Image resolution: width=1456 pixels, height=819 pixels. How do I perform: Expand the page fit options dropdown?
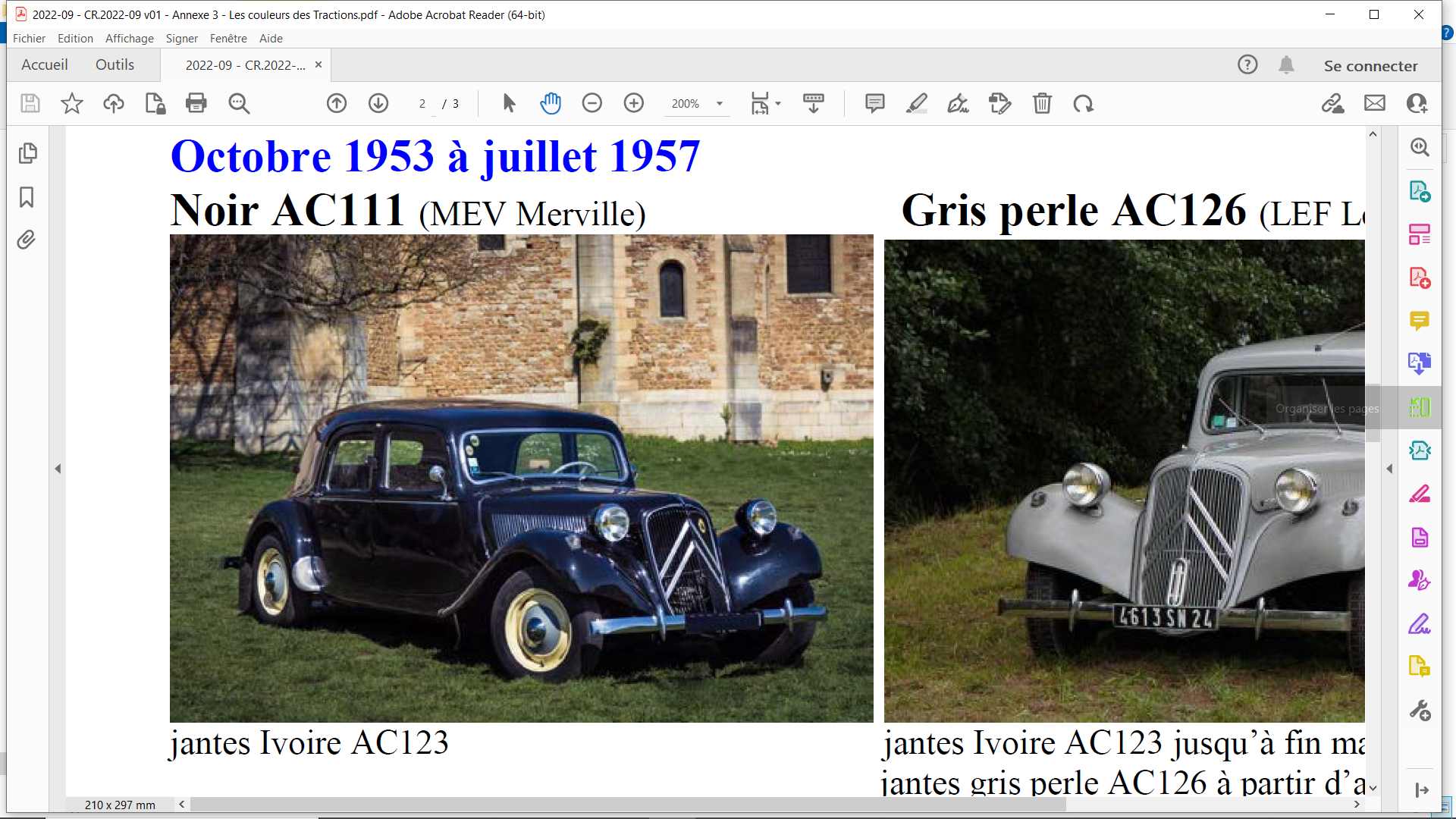click(778, 104)
